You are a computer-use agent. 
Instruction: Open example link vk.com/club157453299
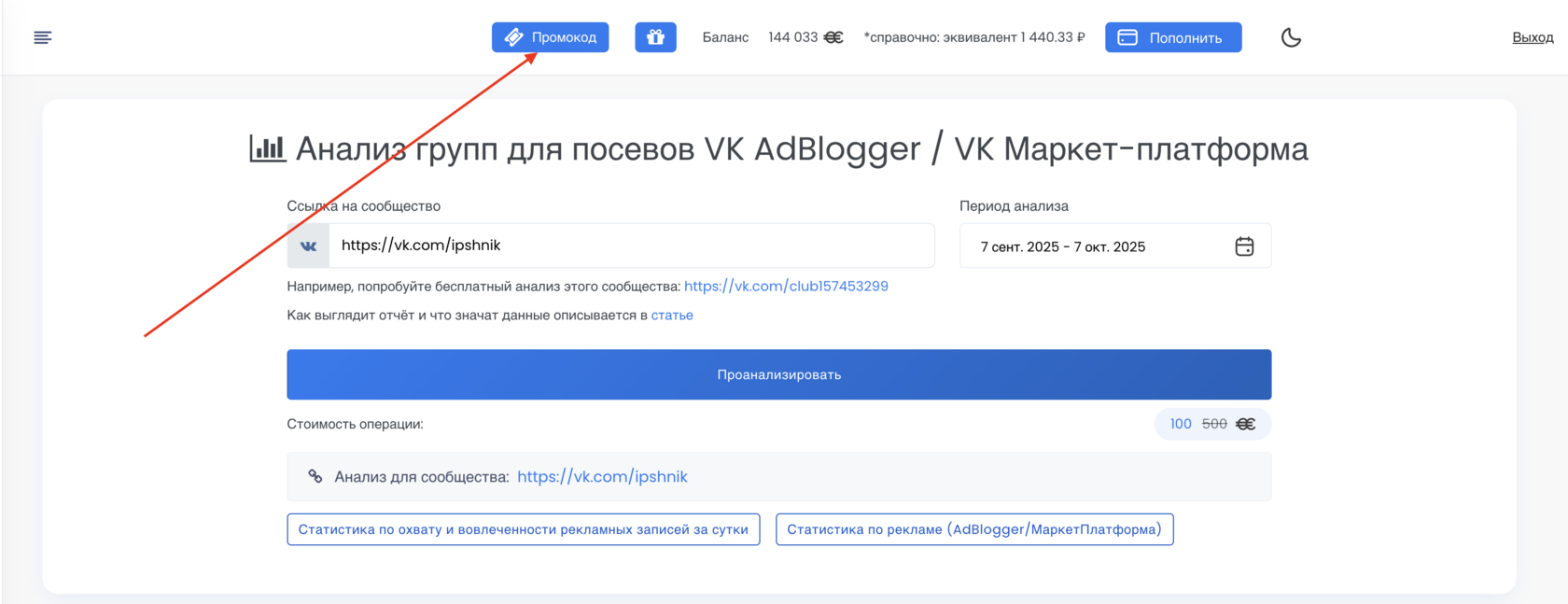click(x=786, y=287)
